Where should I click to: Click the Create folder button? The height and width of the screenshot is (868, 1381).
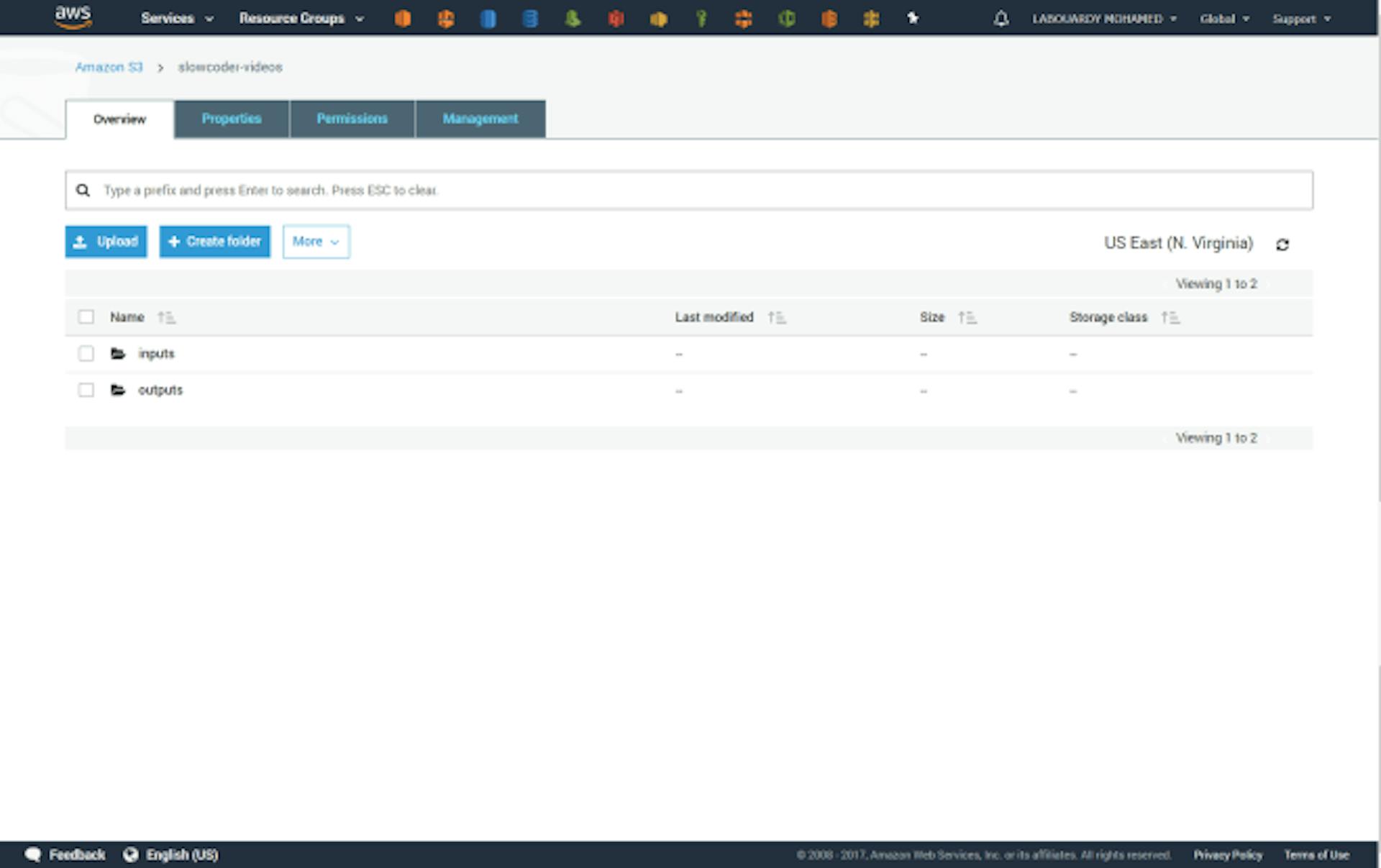214,242
